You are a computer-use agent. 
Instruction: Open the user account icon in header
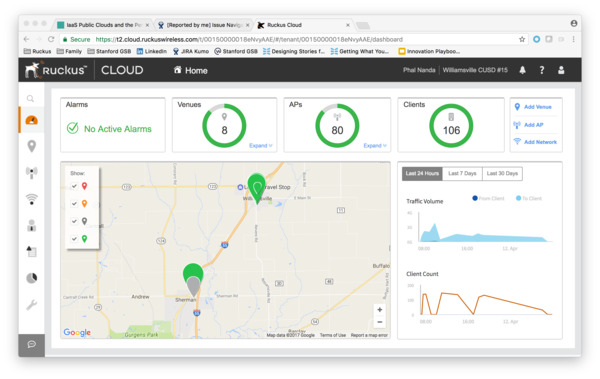(561, 70)
